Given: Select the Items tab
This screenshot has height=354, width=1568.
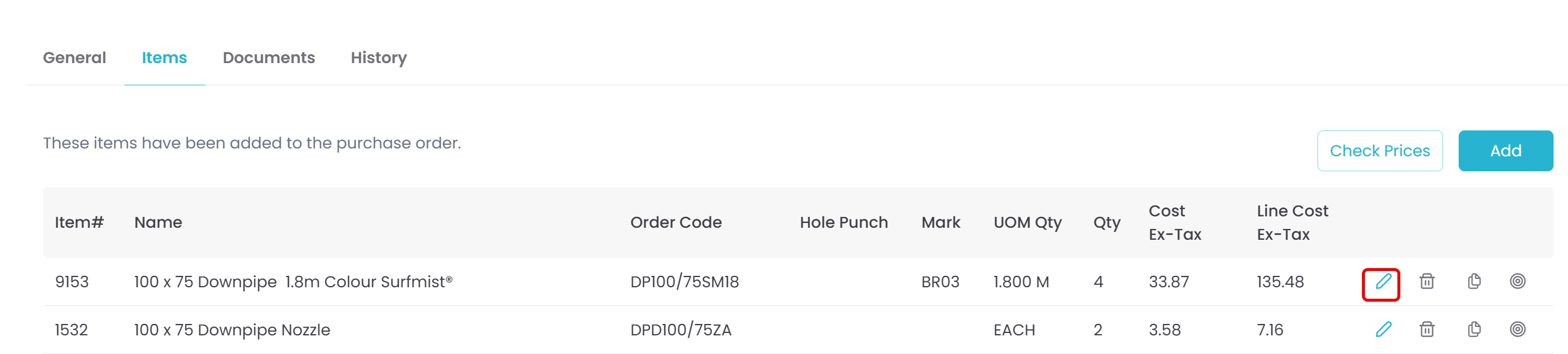Looking at the screenshot, I should click(x=165, y=58).
